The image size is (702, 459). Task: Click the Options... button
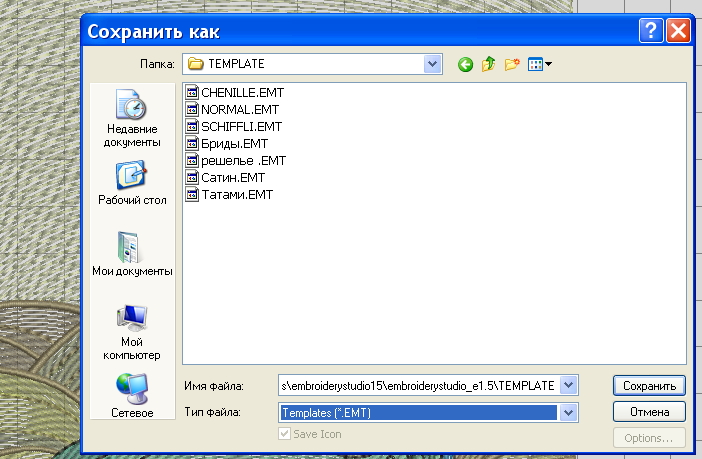click(x=649, y=438)
